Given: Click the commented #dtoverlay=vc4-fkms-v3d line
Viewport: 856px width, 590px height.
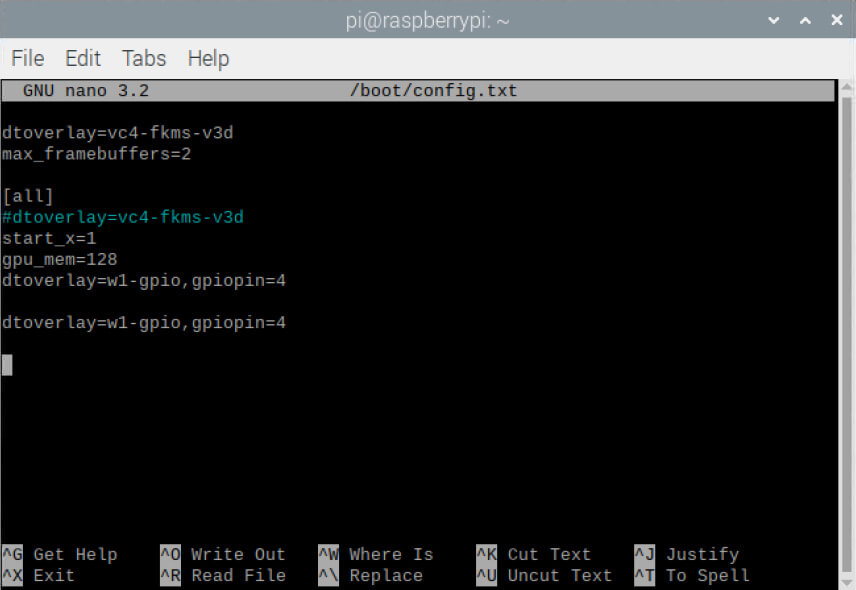Looking at the screenshot, I should coord(123,217).
